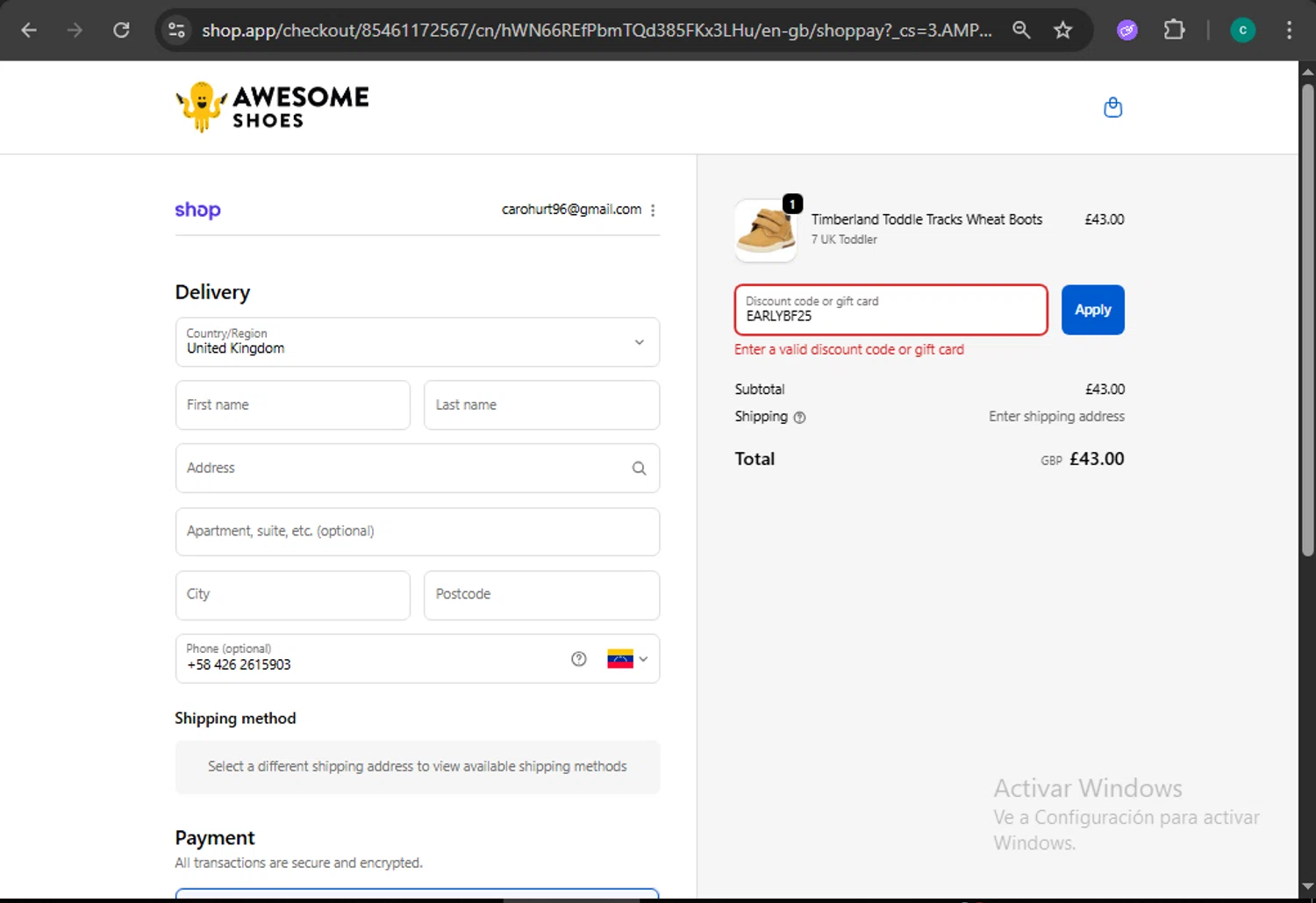
Task: Click the email carohurt96@gmail.com
Action: tap(571, 210)
